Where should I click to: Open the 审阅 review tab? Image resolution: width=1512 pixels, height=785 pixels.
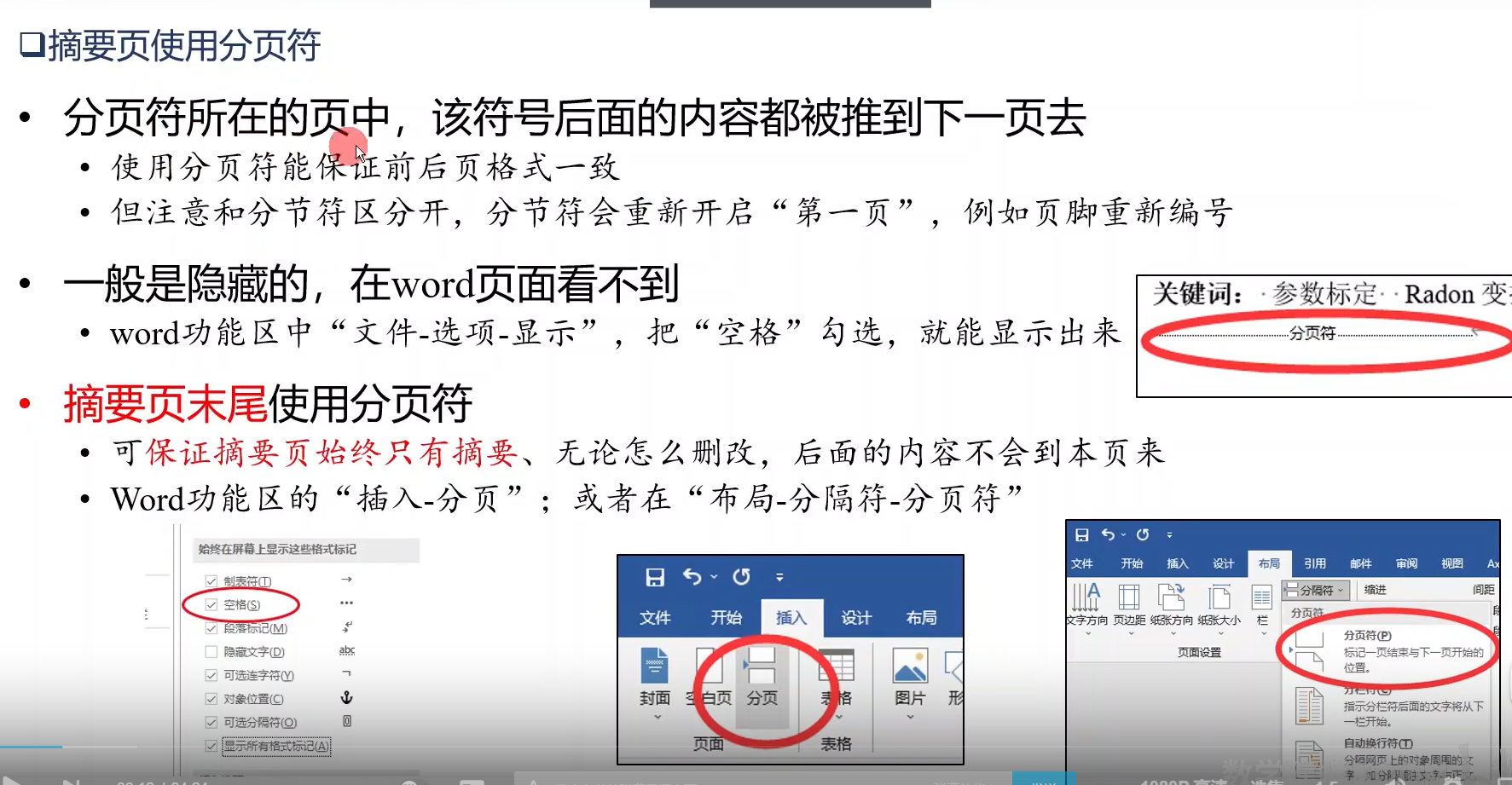1406,563
